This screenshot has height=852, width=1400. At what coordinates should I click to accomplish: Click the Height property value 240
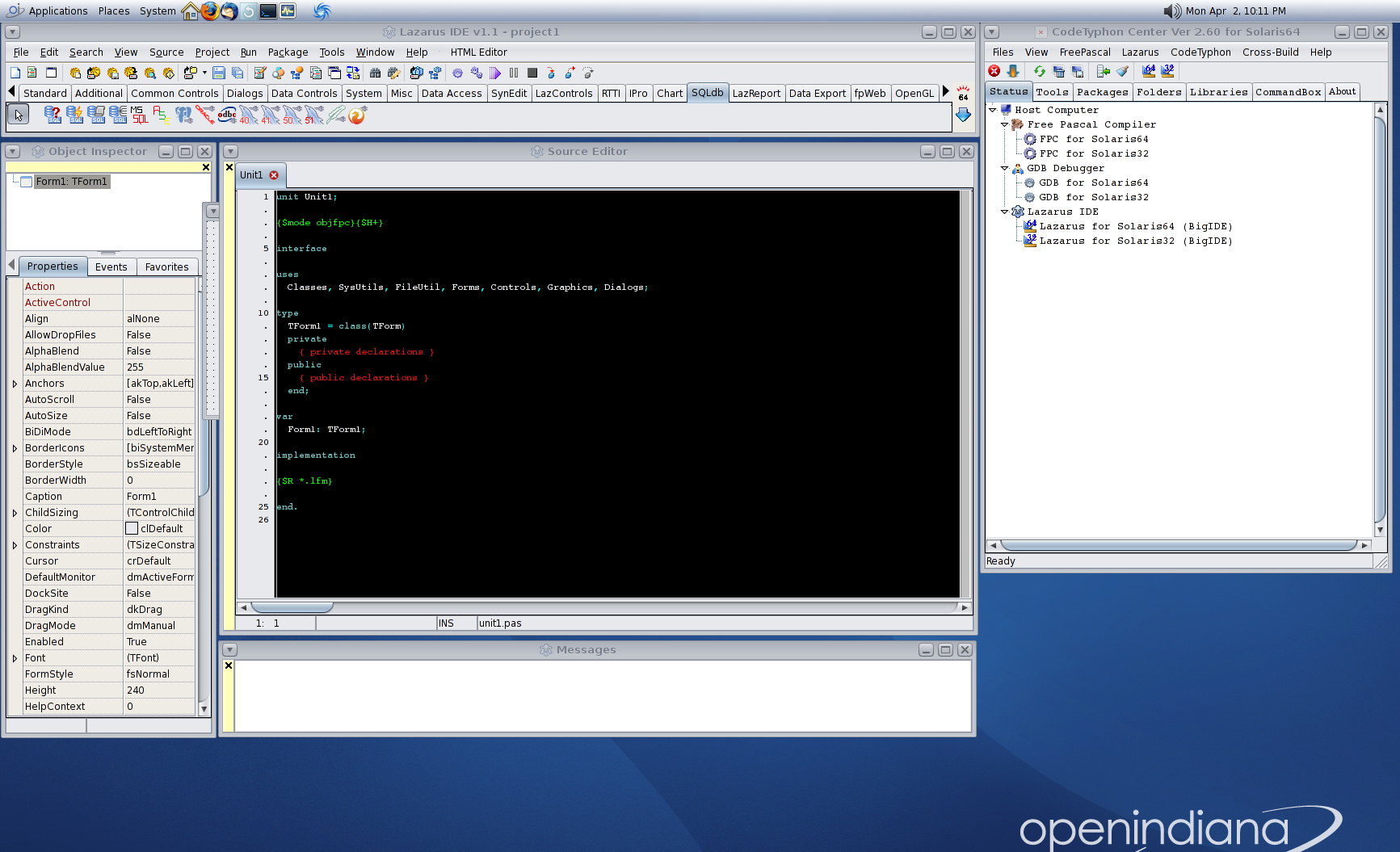159,690
